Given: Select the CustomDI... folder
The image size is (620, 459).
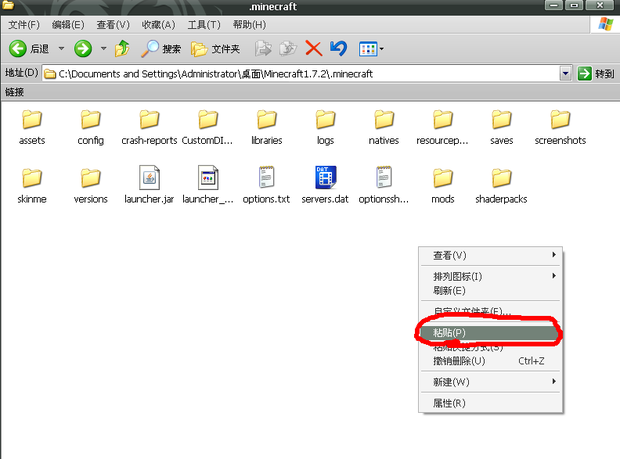Looking at the screenshot, I should click(208, 127).
